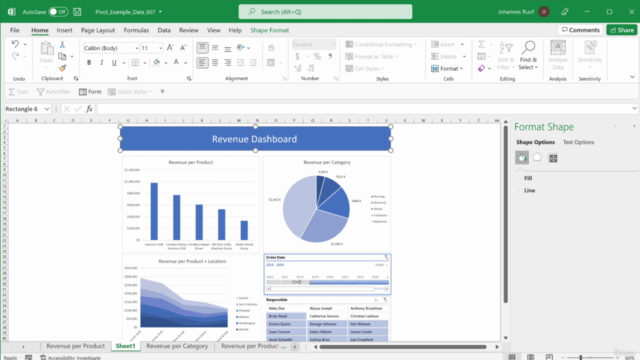Open the file name dropdown in the title bar

pyautogui.click(x=160, y=12)
